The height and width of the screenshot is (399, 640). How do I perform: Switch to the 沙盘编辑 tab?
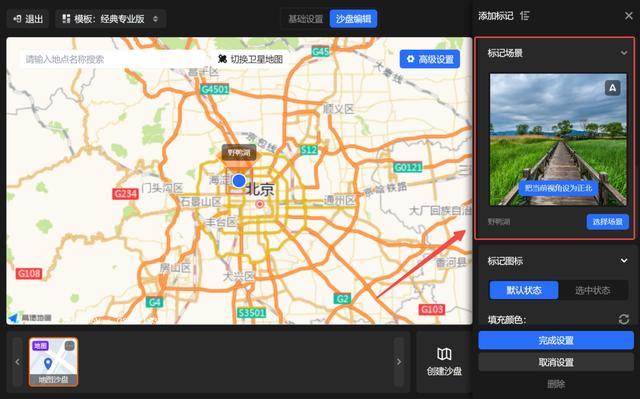(353, 19)
